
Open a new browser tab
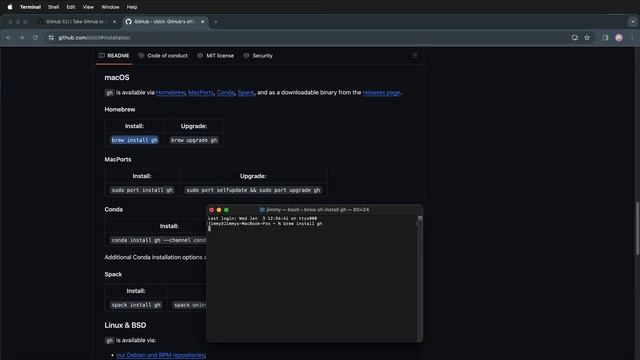point(216,22)
